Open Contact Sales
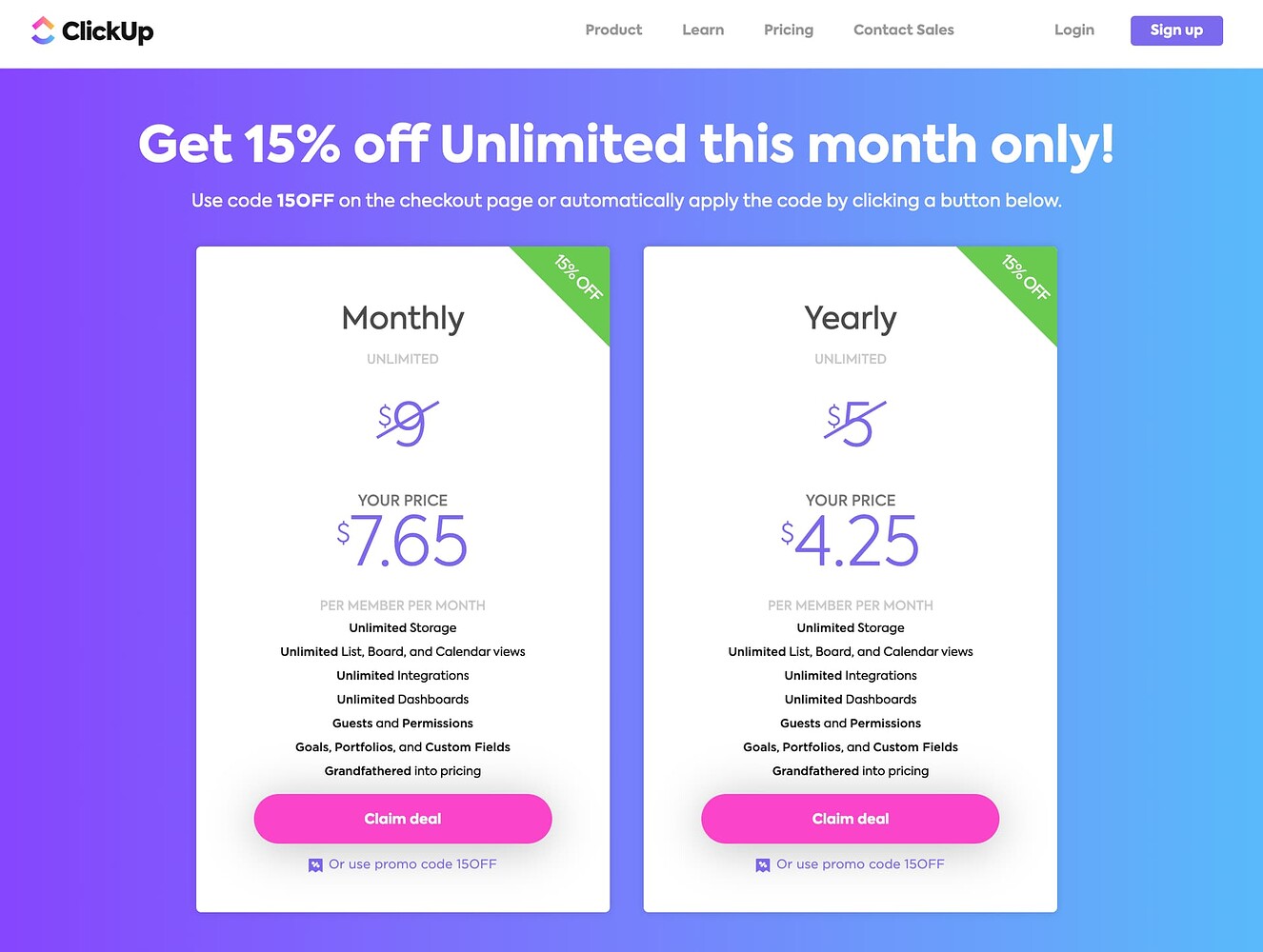The width and height of the screenshot is (1263, 952). pyautogui.click(x=903, y=30)
